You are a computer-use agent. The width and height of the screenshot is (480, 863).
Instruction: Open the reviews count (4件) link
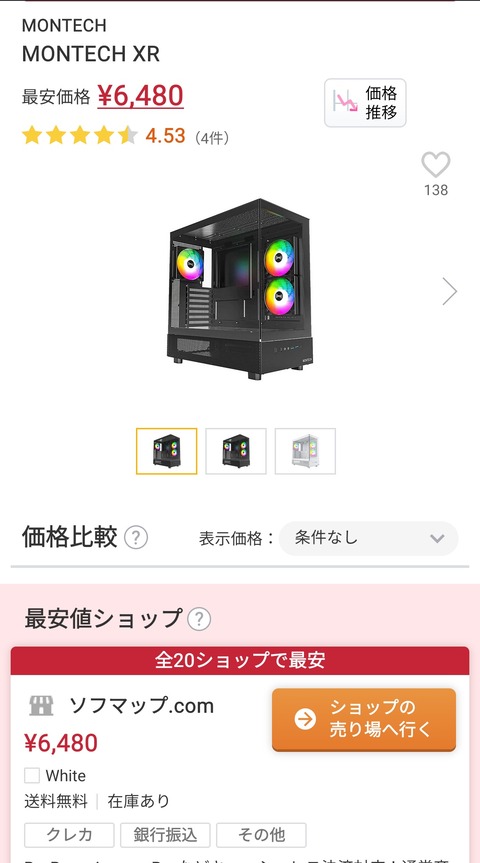click(212, 138)
